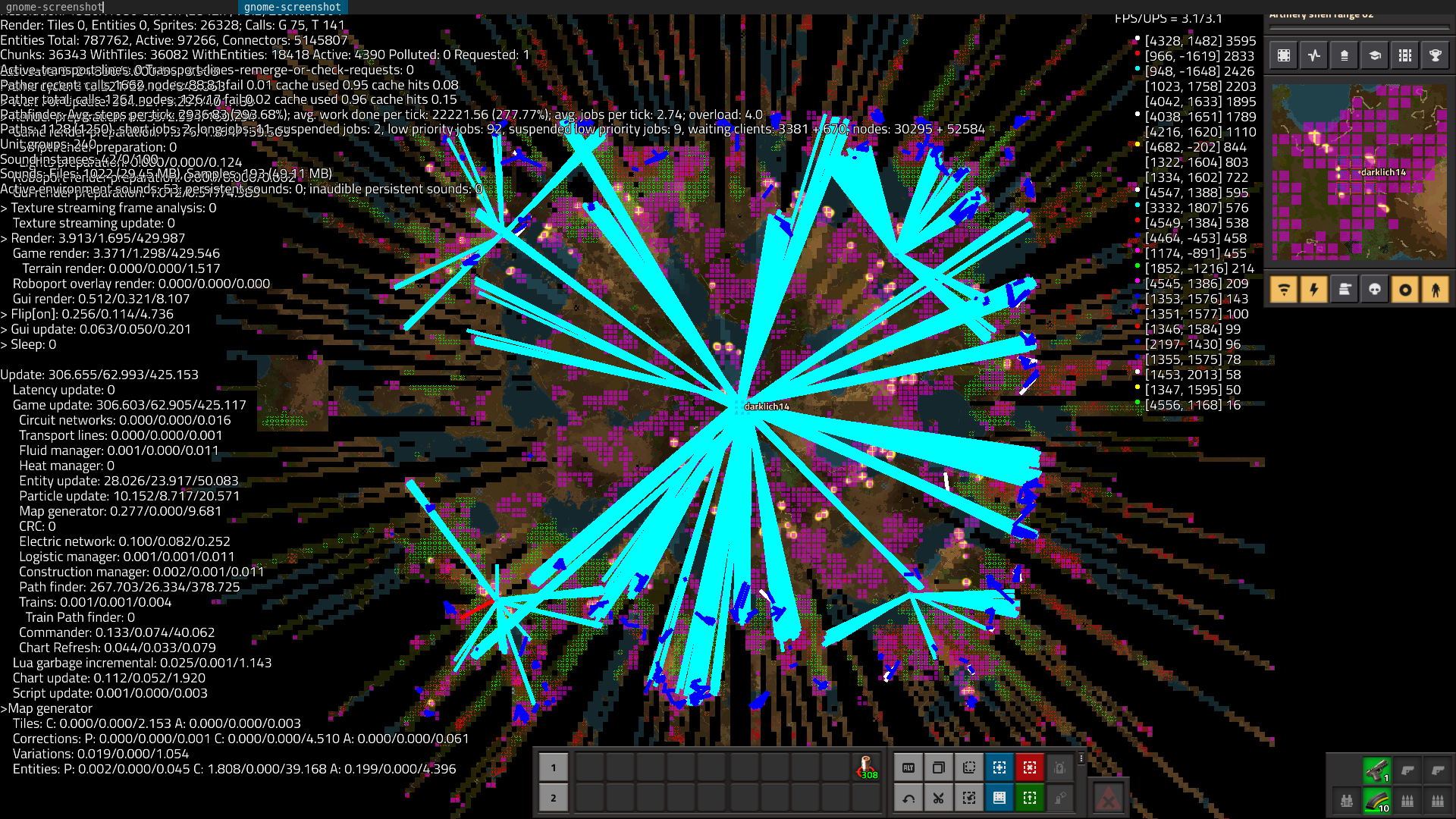1456x819 pixels.
Task: Toggle turret range overlay on minimap
Action: pyautogui.click(x=1345, y=290)
